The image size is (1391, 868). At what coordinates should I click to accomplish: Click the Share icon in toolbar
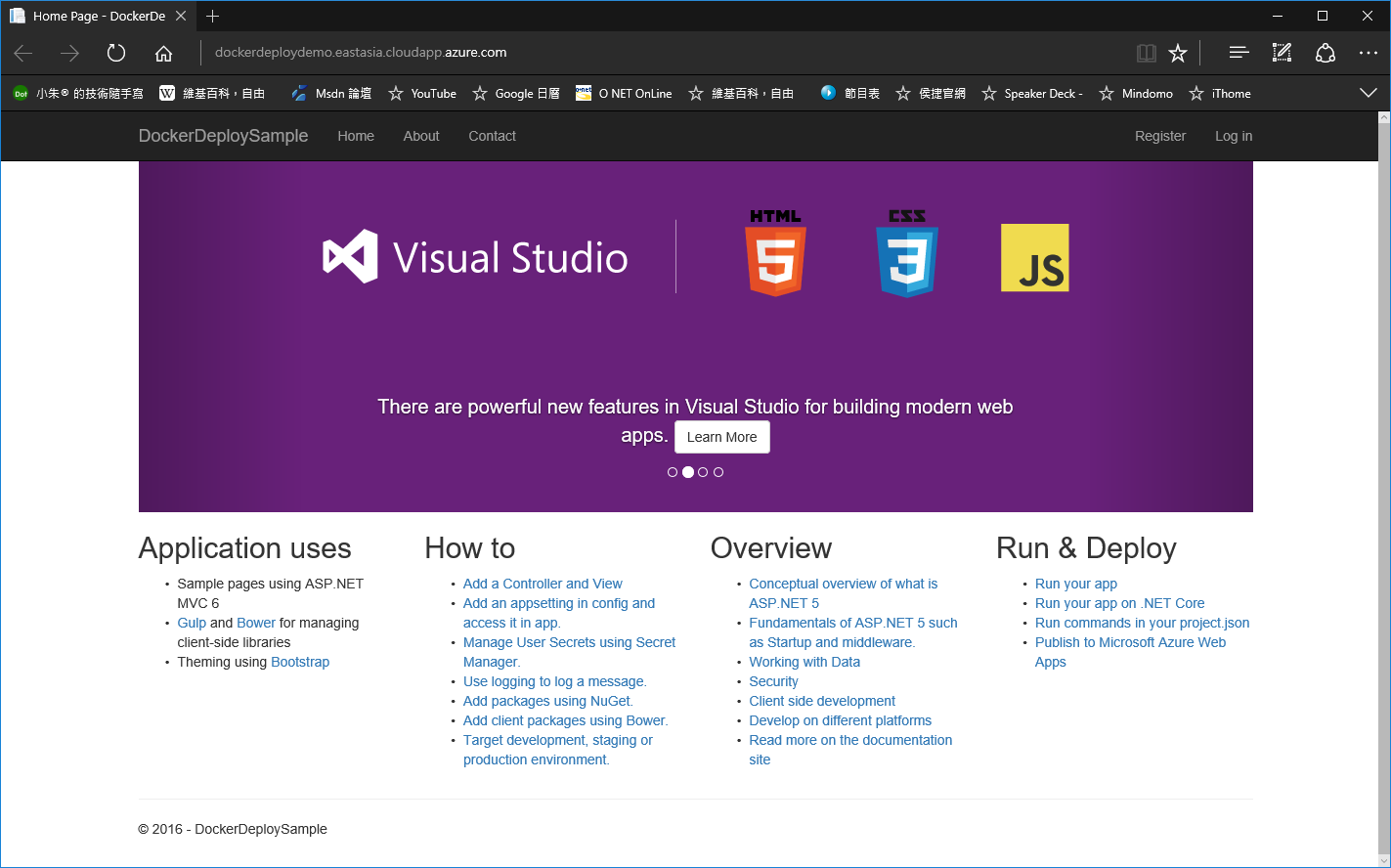[1325, 53]
